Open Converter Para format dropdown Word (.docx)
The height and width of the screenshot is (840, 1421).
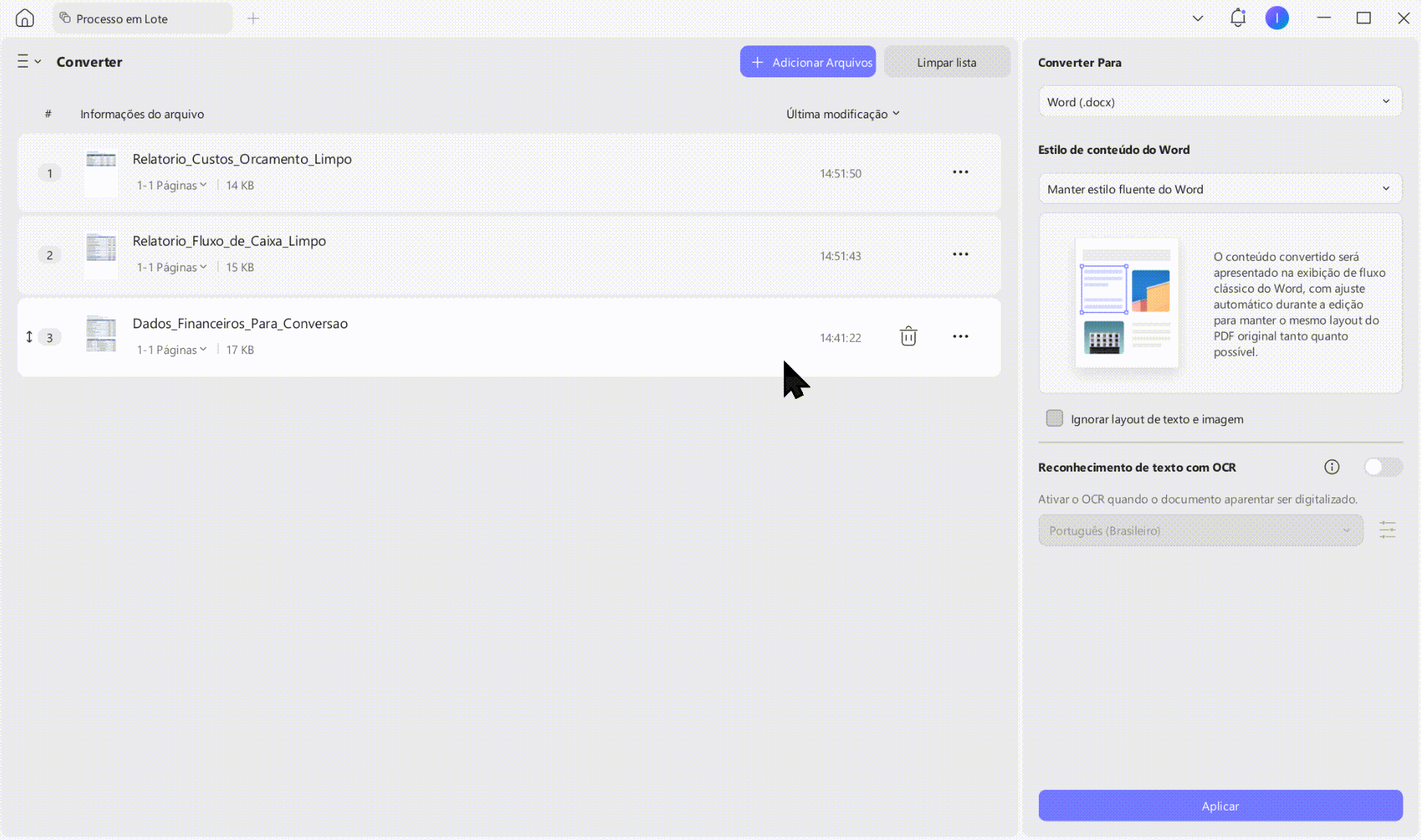coord(1219,102)
